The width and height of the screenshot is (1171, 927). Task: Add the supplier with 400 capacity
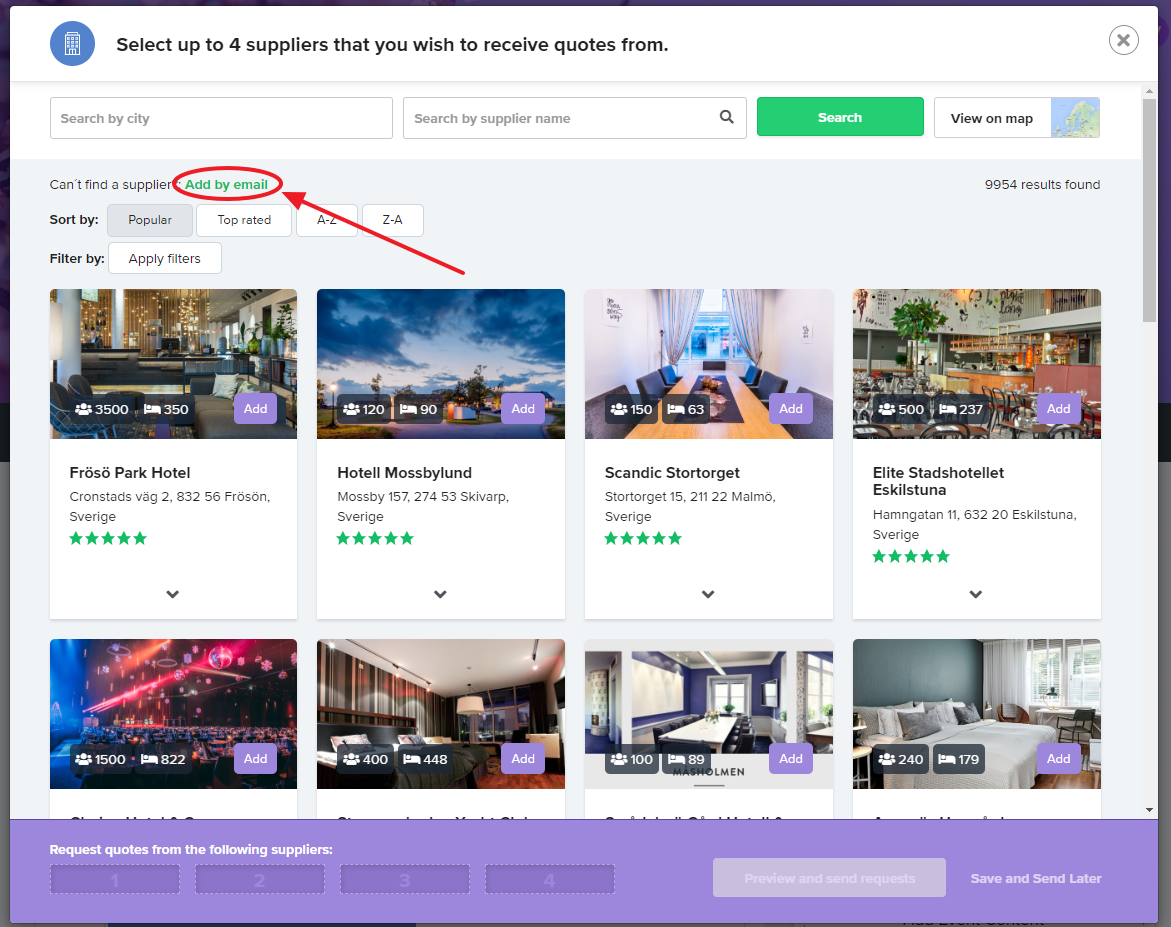point(523,758)
